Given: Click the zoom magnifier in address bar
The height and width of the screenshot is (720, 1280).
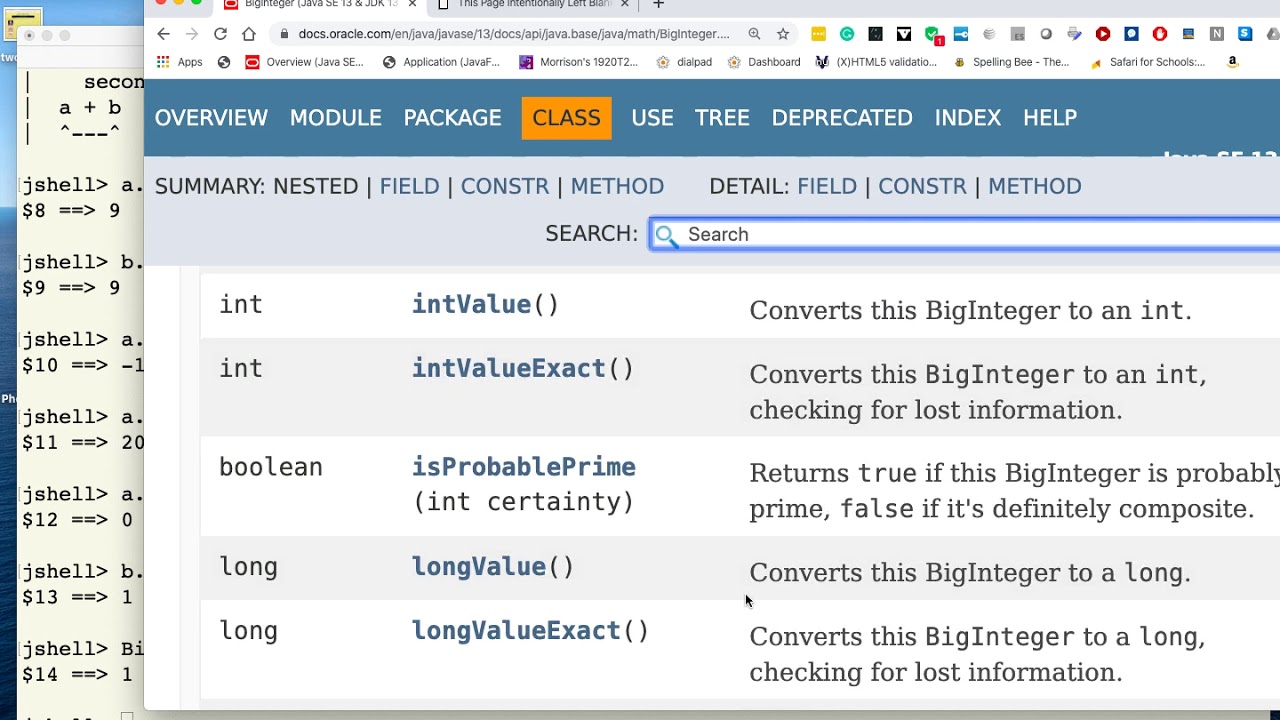Looking at the screenshot, I should tap(755, 34).
